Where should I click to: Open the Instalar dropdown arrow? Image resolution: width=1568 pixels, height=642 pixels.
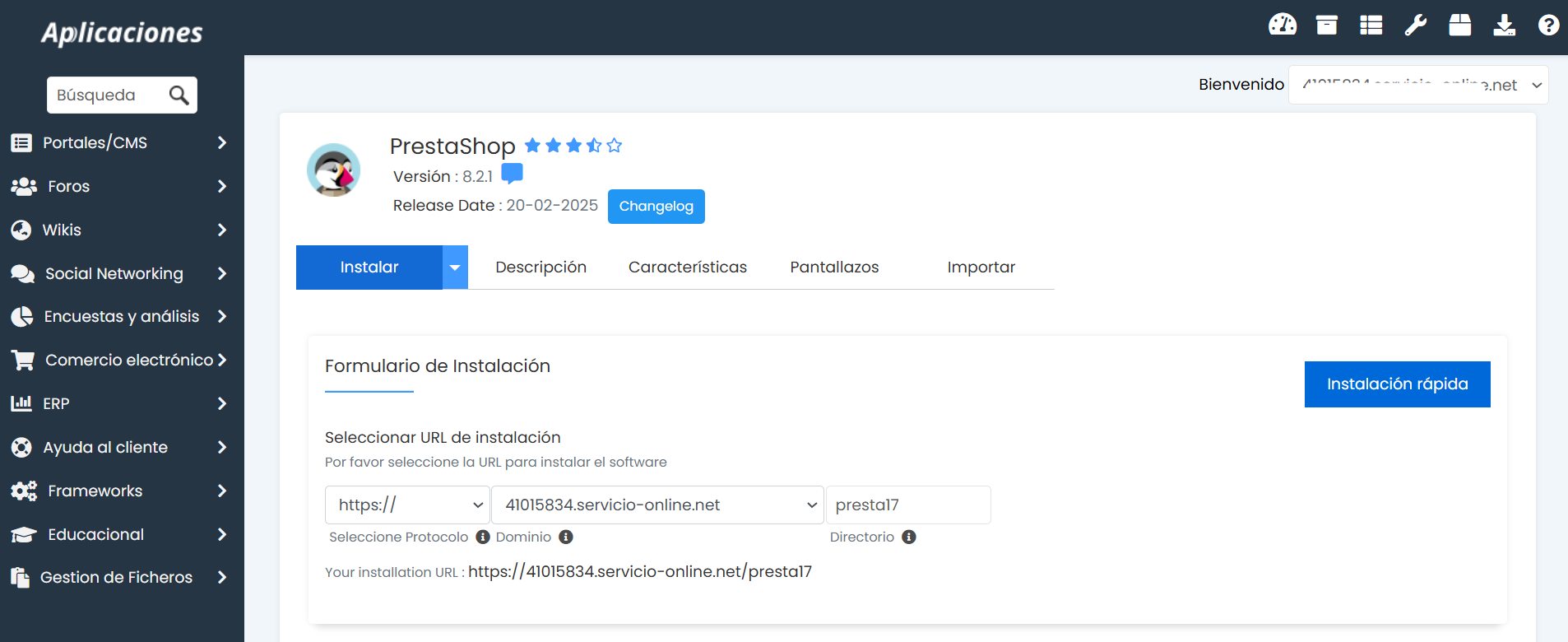tap(455, 267)
